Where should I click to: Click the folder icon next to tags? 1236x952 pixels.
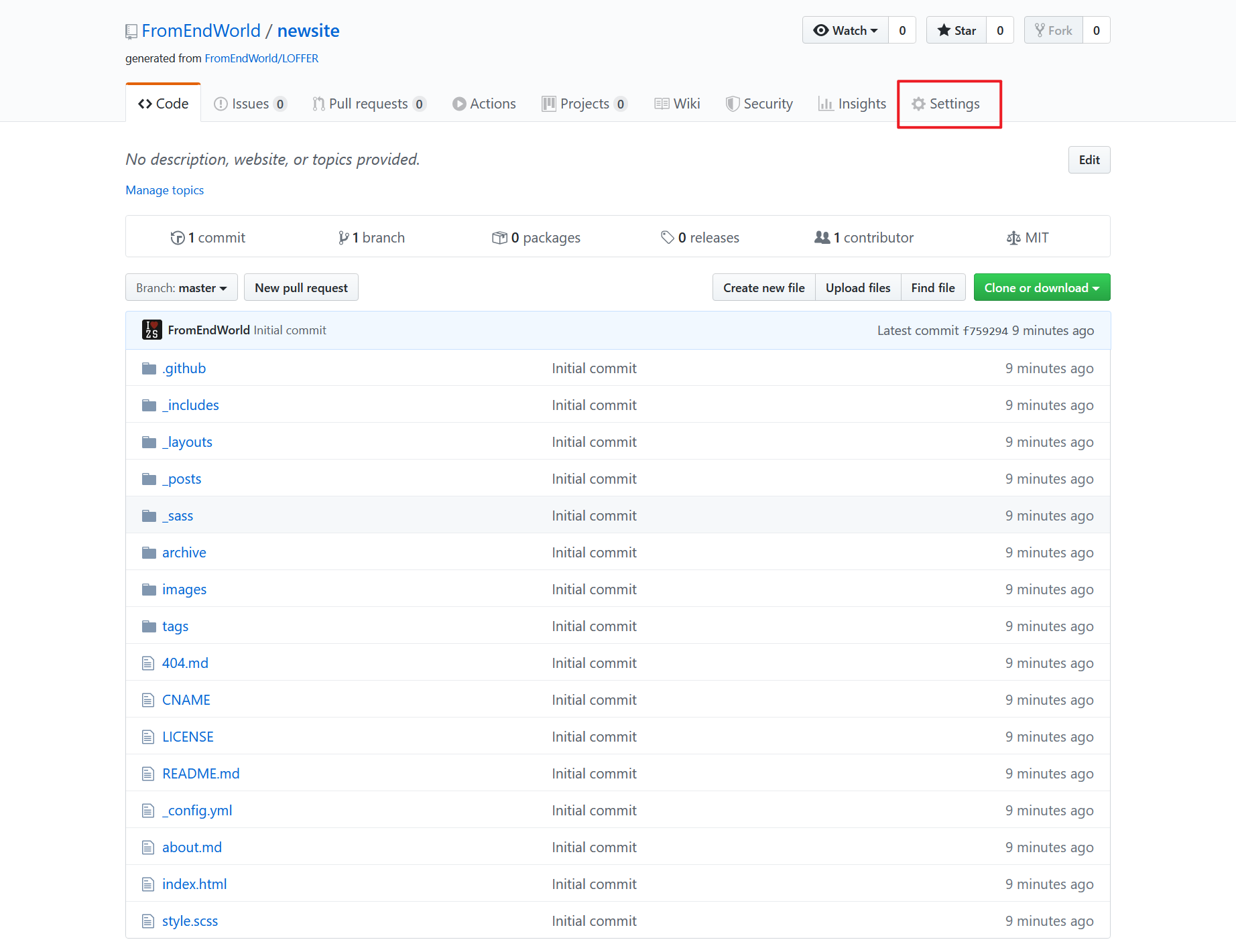click(149, 626)
